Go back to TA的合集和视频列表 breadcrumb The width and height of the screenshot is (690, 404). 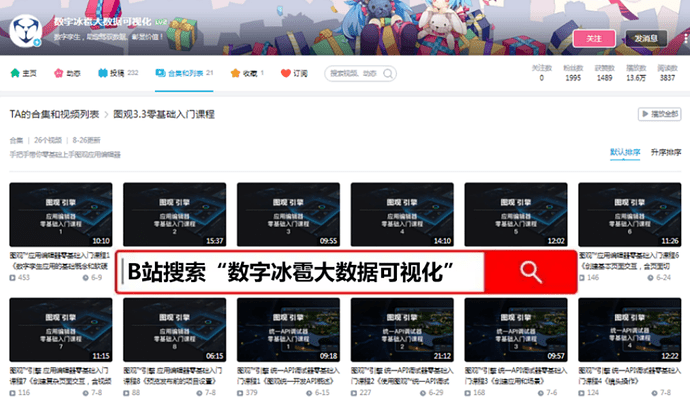tap(54, 114)
